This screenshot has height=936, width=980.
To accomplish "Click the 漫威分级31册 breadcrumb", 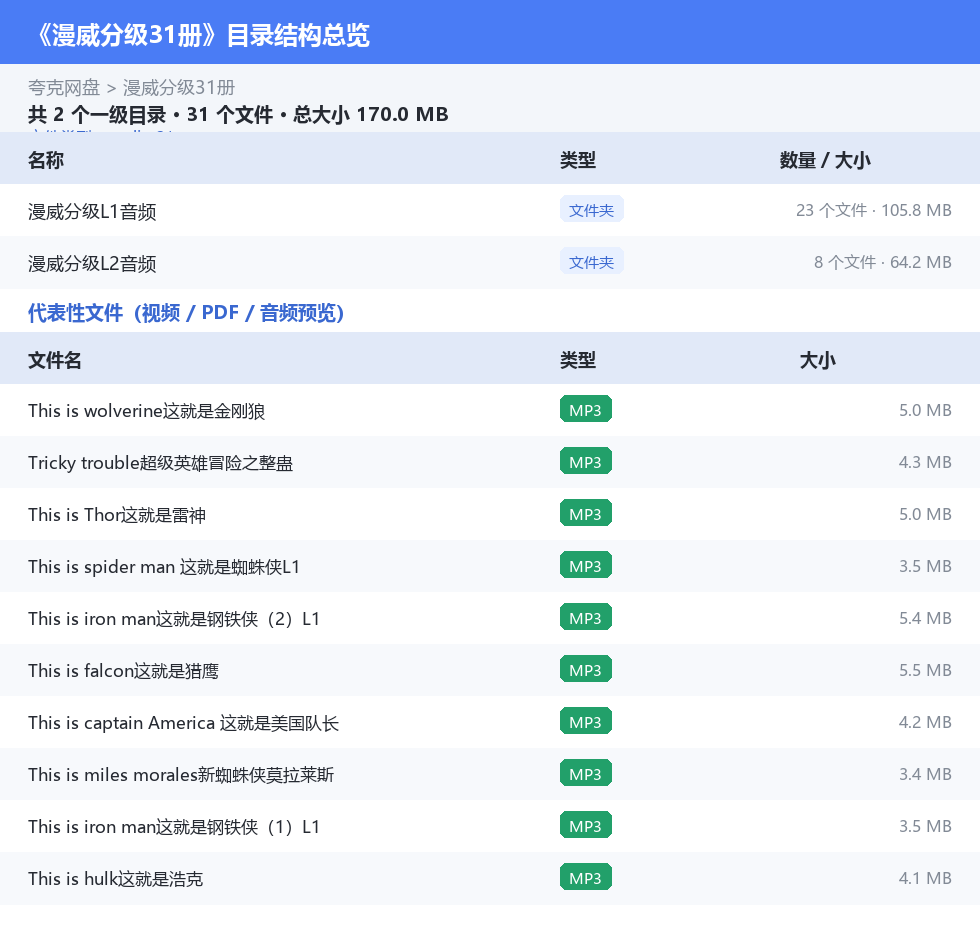I will (x=179, y=87).
